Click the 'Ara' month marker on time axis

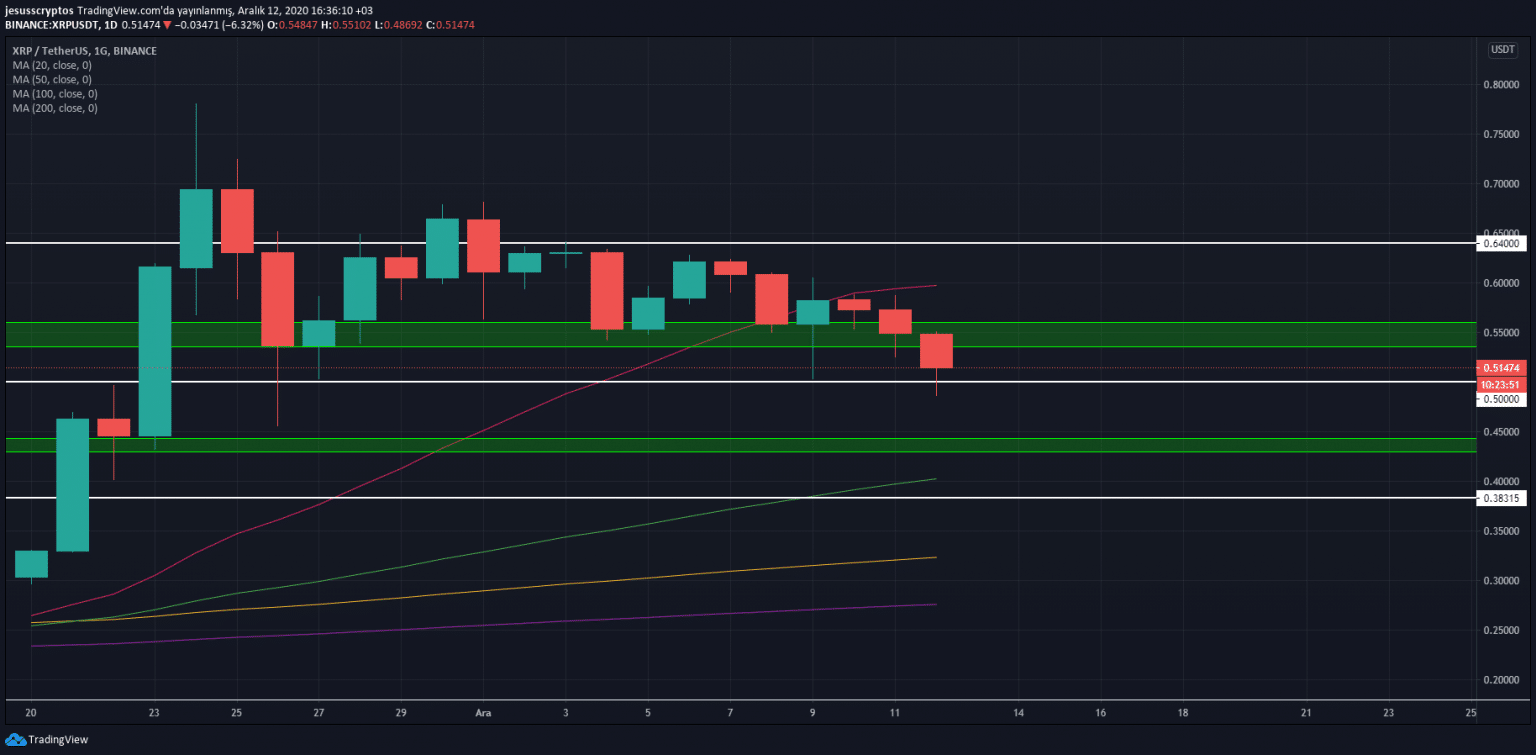tap(483, 713)
